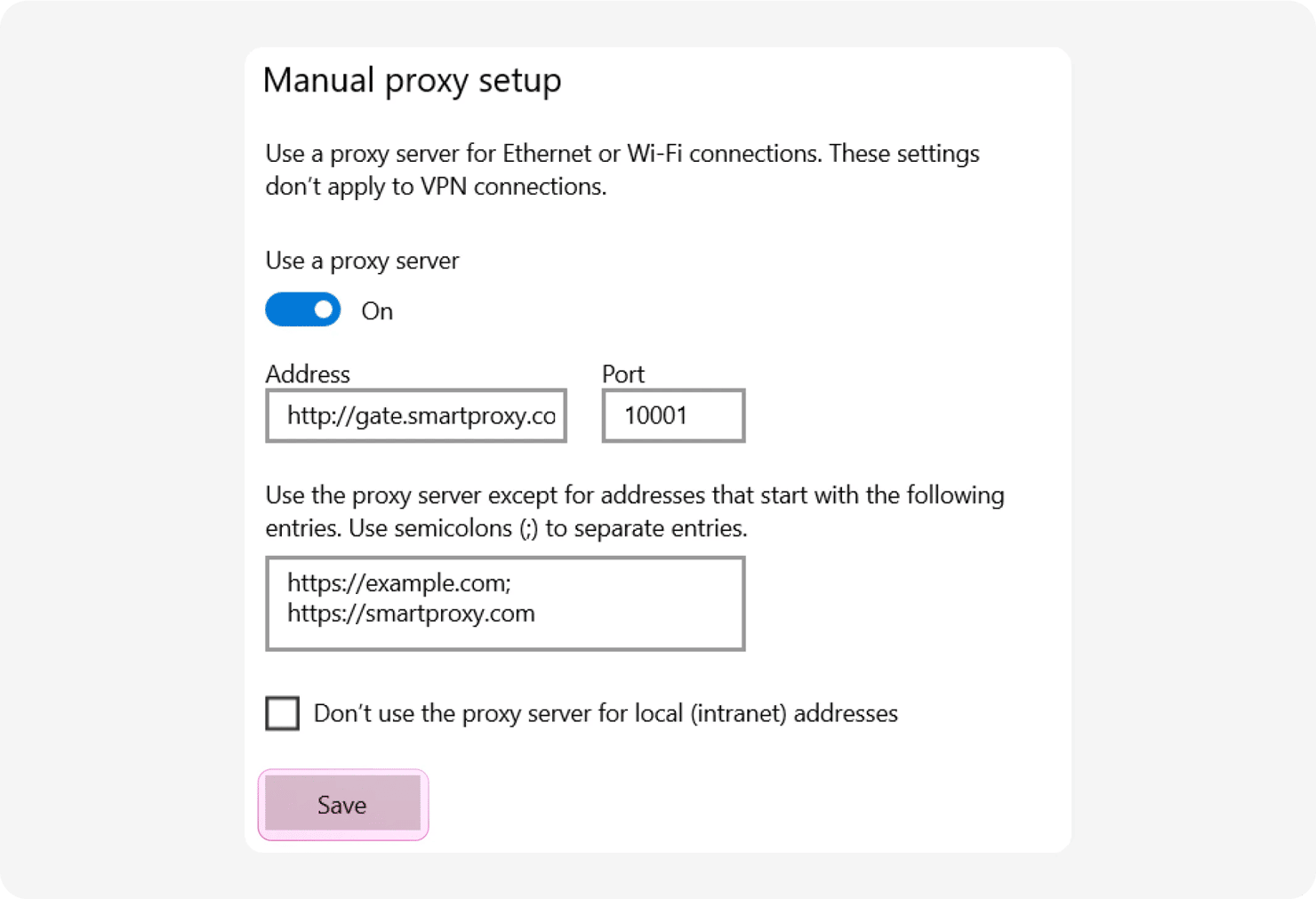The image size is (1316, 899).
Task: Focus the Address input field
Action: point(416,415)
